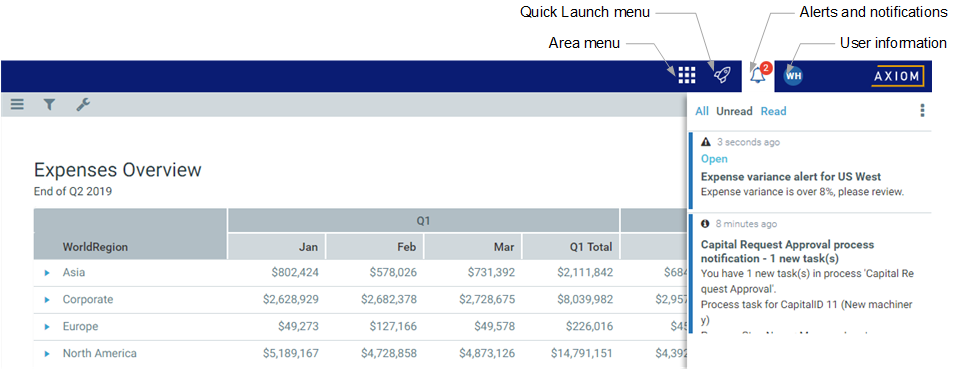Click the AXIOM logo
Viewport: 956px width, 370px height.
[x=897, y=76]
